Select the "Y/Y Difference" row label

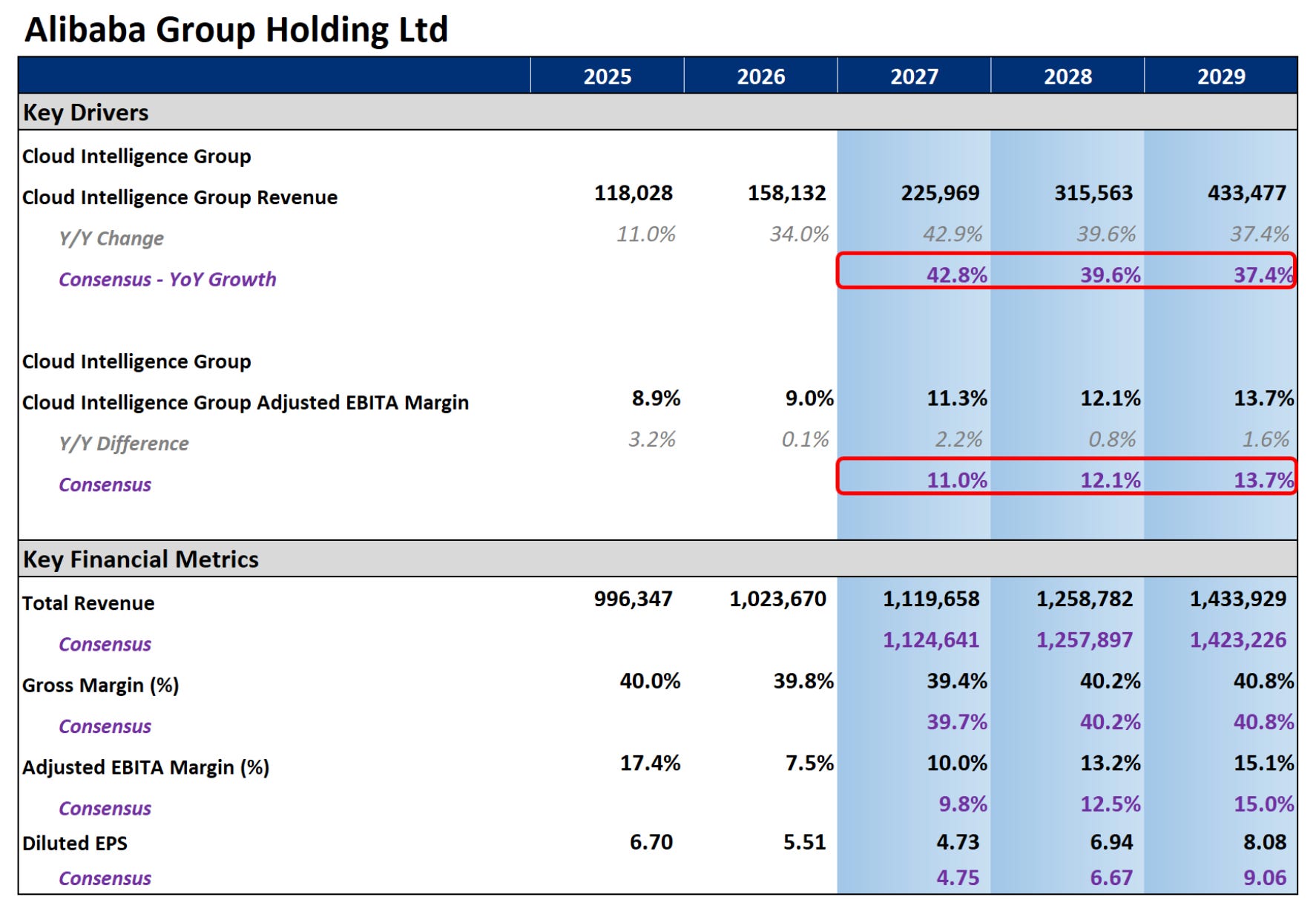click(x=124, y=444)
